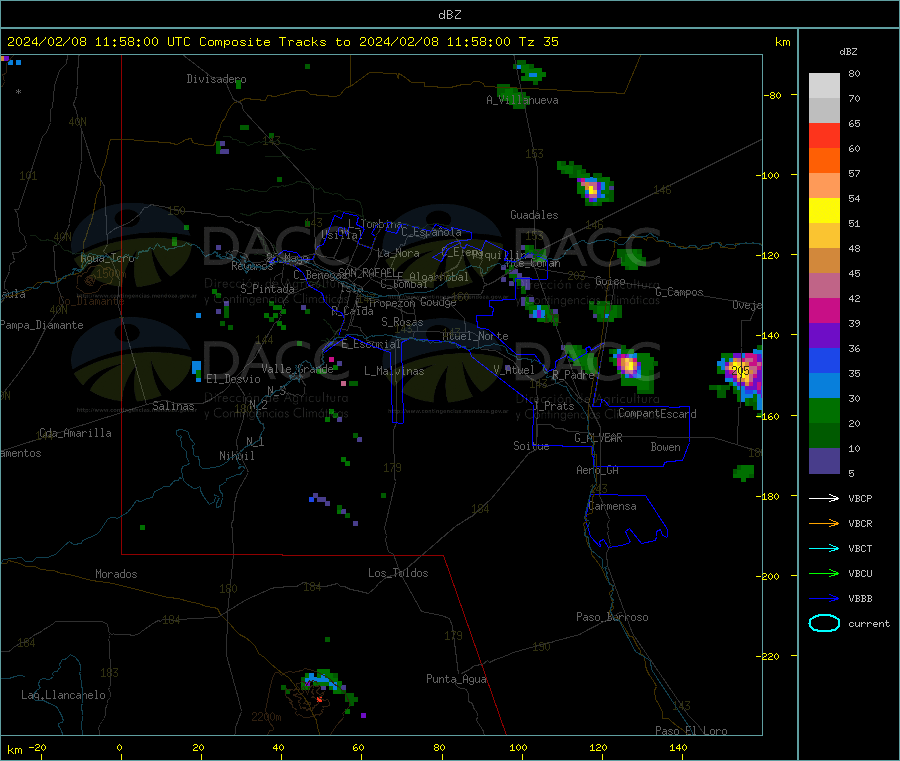Click the 'Pampa_Diamante' map label
Viewport: 900px width, 761px height.
[x=42, y=325]
